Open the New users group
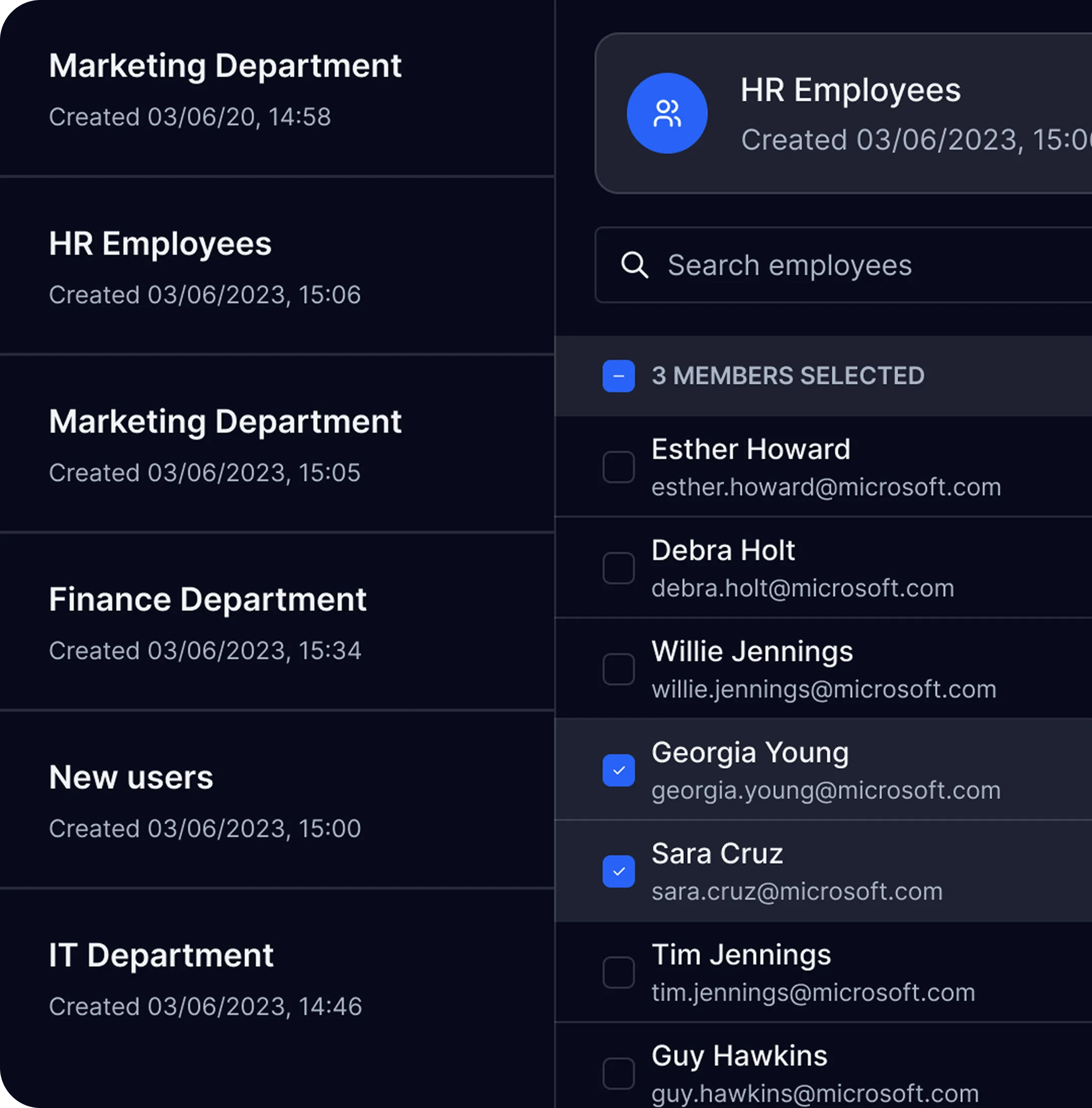Image resolution: width=1092 pixels, height=1108 pixels. [x=131, y=800]
